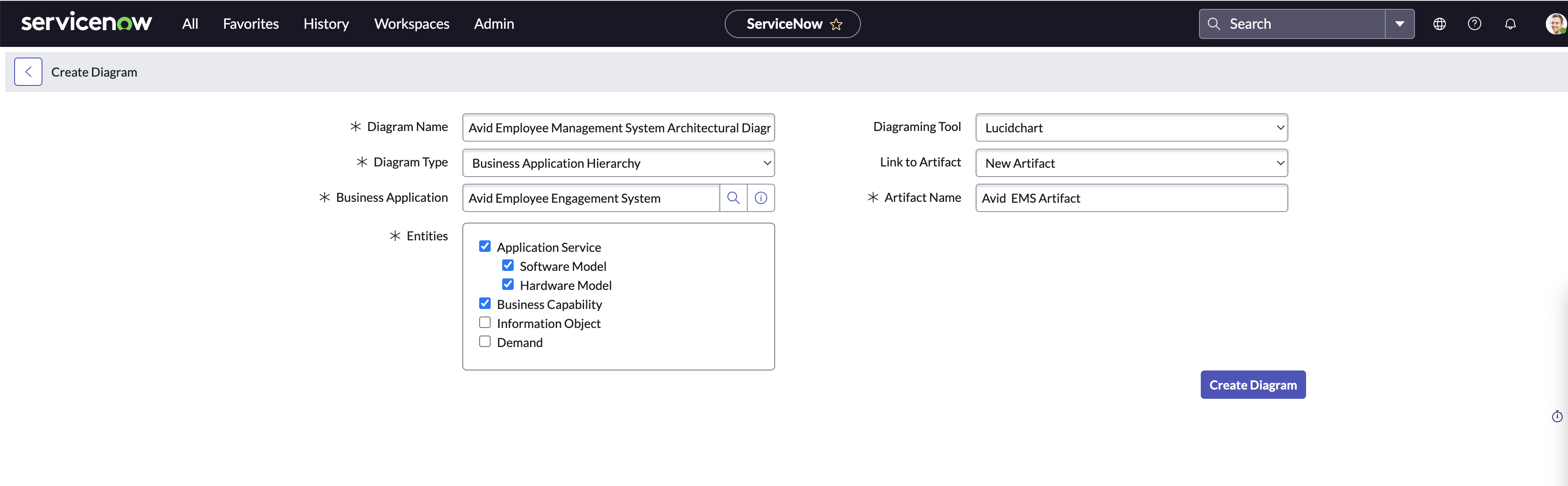Open the History menu
Screen dimensions: 1568x486
click(326, 24)
